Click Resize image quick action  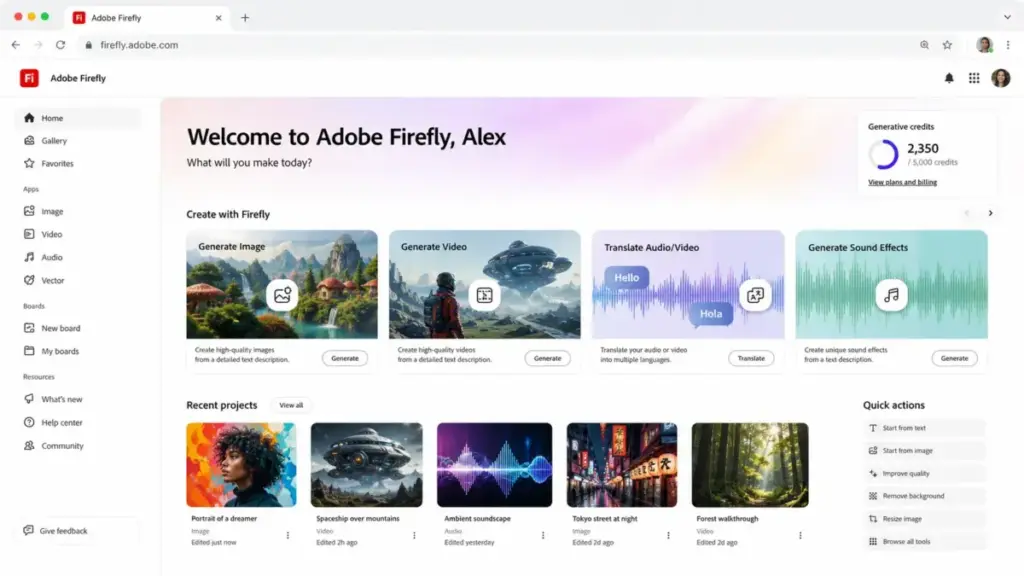(x=924, y=519)
